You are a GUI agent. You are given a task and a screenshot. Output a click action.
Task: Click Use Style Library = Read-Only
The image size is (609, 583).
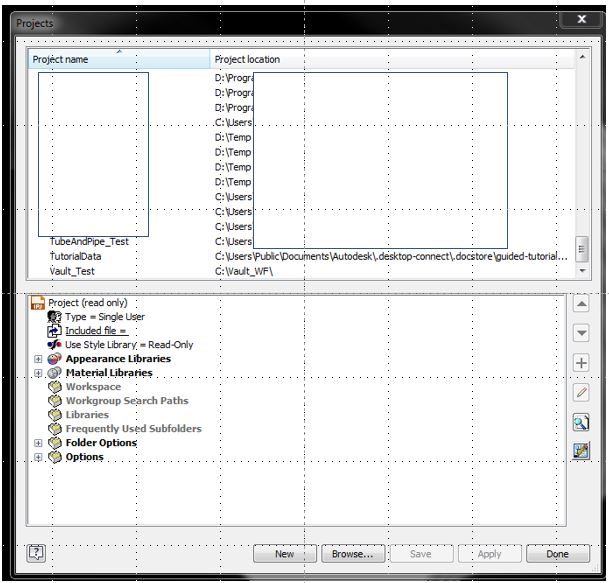[129, 345]
